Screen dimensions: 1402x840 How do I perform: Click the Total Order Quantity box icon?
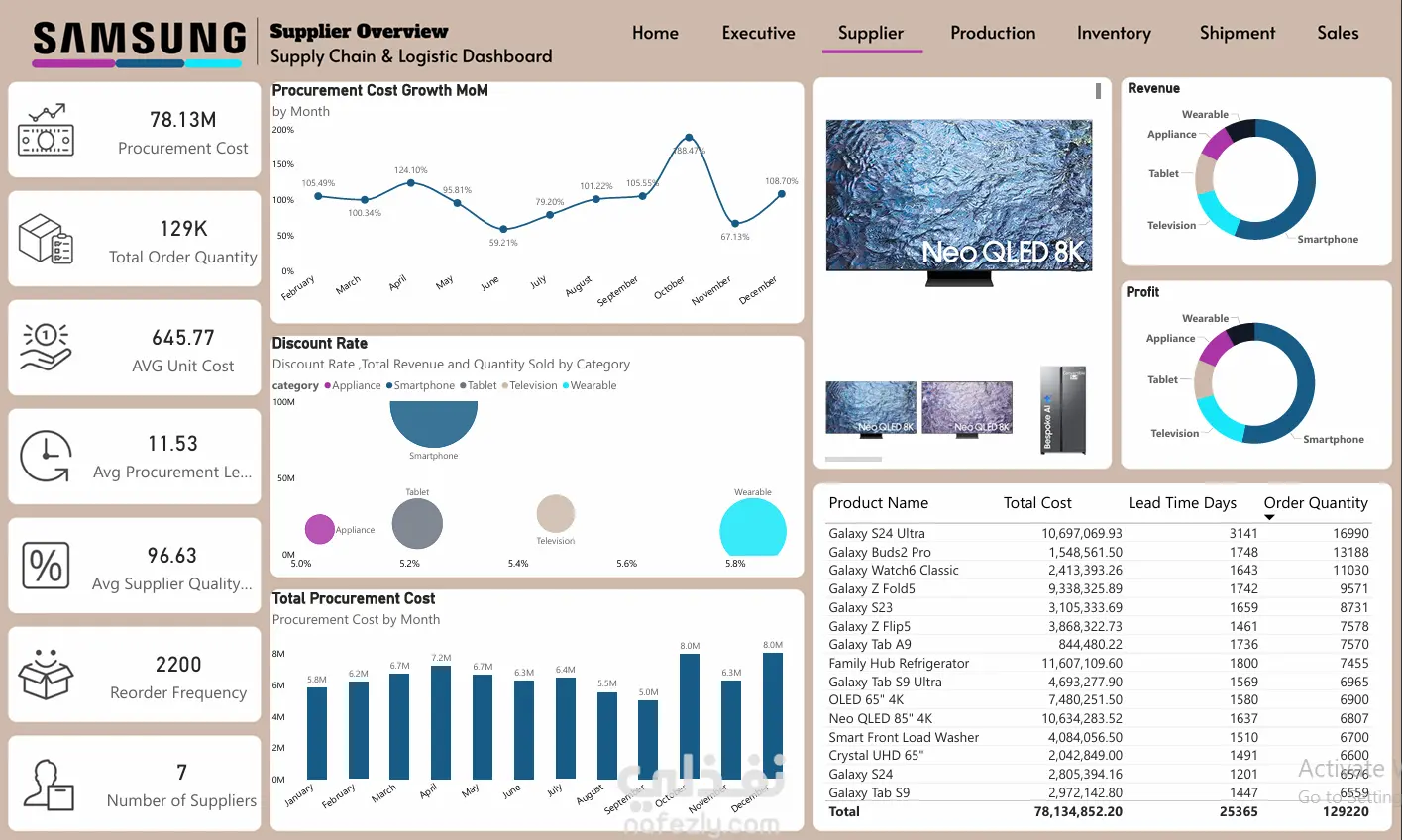[x=46, y=239]
